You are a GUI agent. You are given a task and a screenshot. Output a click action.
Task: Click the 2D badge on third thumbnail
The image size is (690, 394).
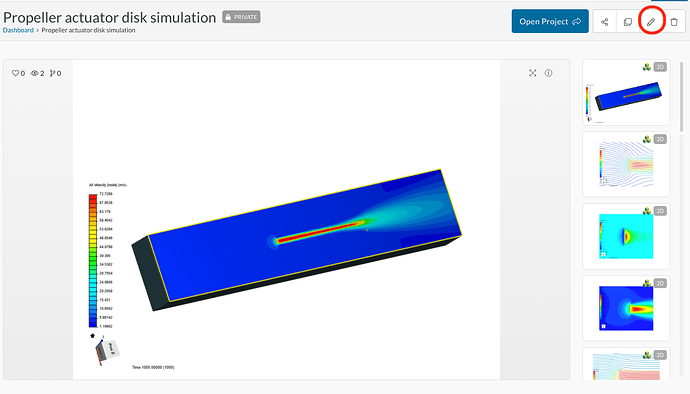pyautogui.click(x=660, y=211)
